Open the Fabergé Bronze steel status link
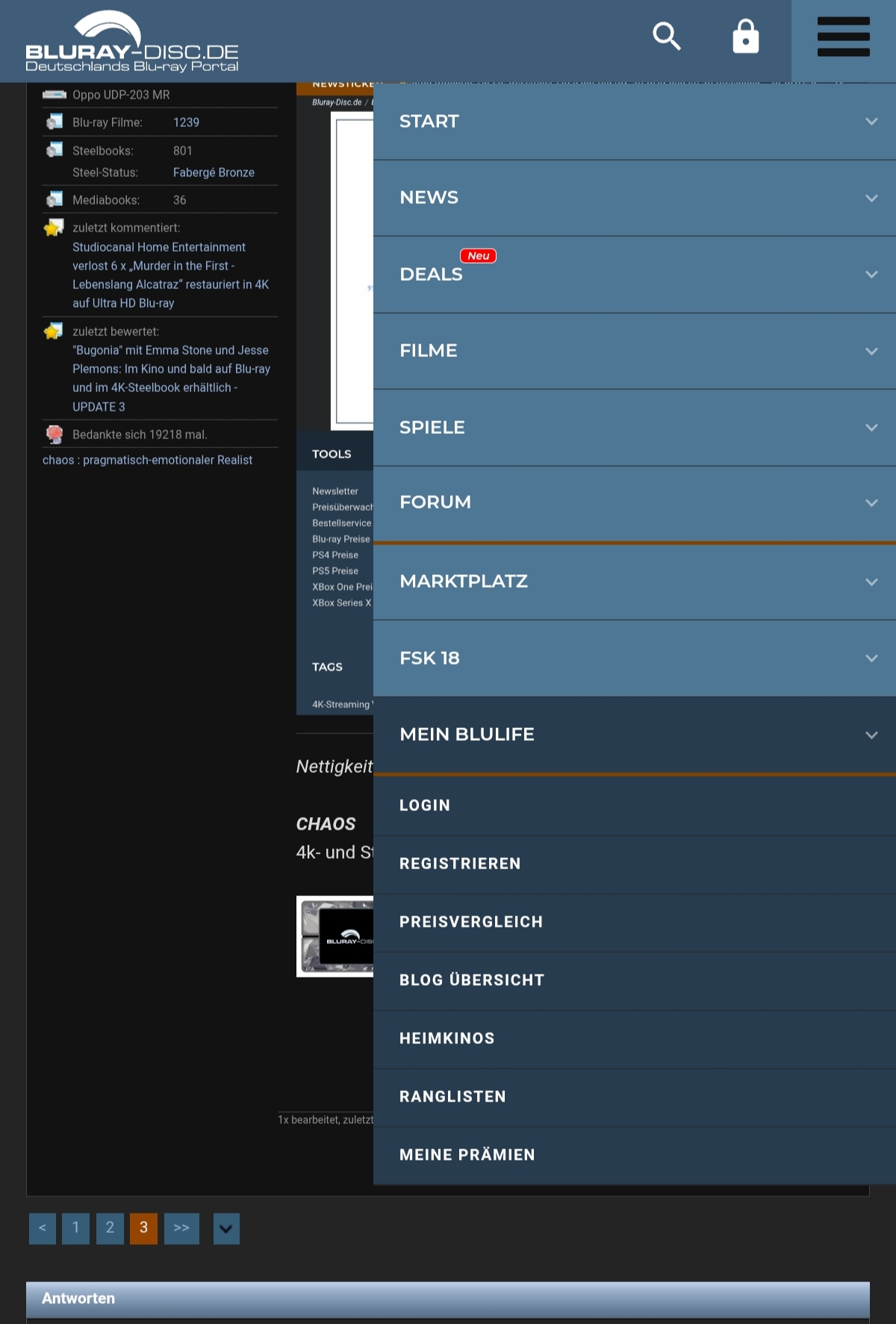896x1324 pixels. (x=214, y=173)
